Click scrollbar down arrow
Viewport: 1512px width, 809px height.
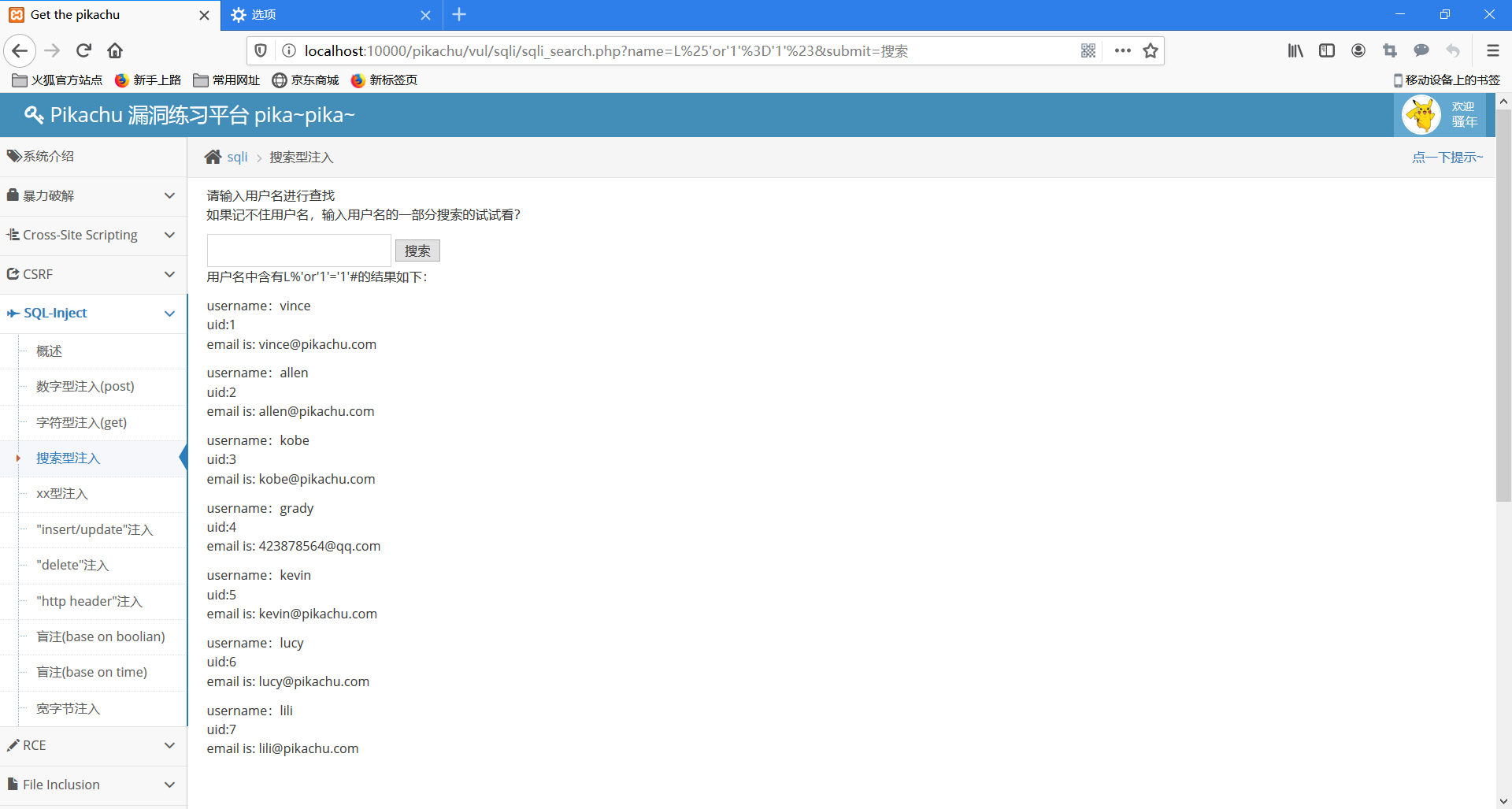pos(1503,801)
